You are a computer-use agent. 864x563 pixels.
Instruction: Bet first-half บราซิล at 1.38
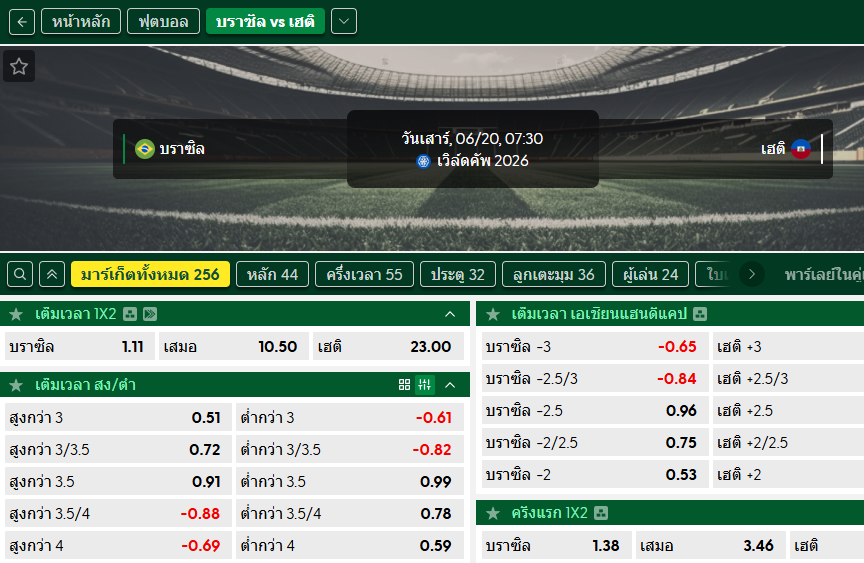point(557,545)
